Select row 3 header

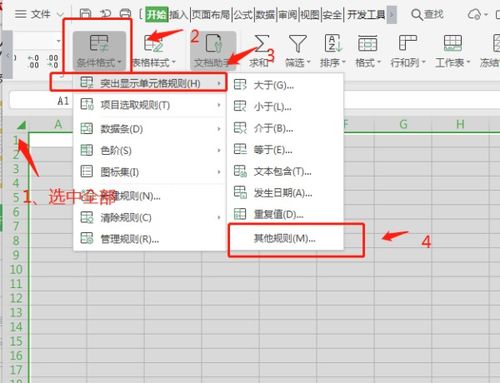[x=16, y=169]
